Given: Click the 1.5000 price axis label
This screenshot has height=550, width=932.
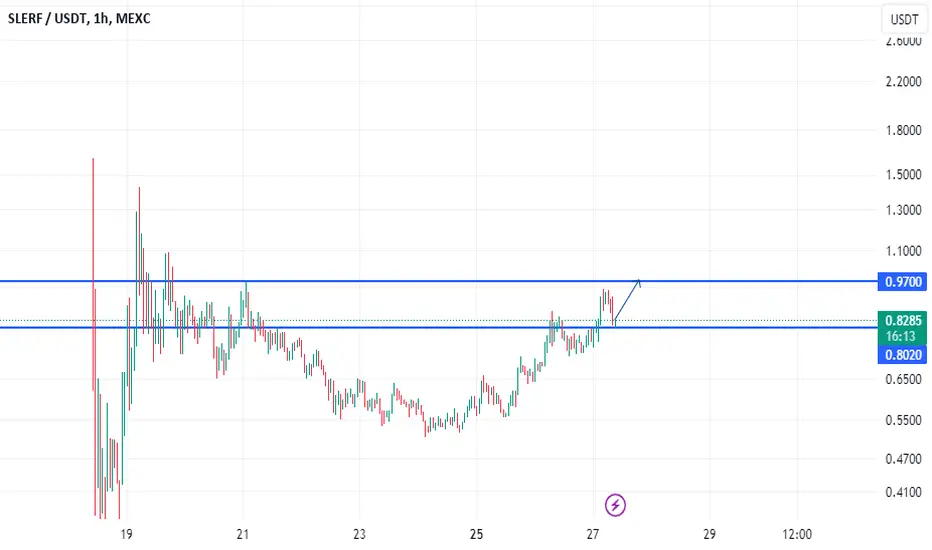Looking at the screenshot, I should point(903,175).
